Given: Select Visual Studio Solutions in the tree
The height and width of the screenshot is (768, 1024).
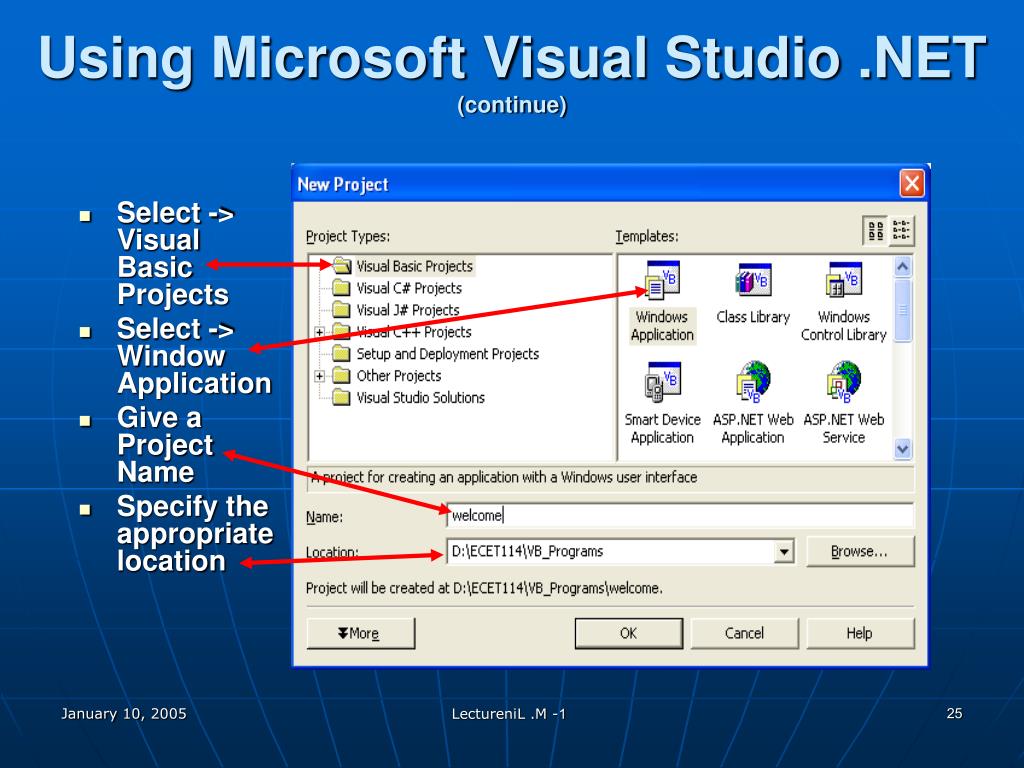Looking at the screenshot, I should [x=421, y=397].
